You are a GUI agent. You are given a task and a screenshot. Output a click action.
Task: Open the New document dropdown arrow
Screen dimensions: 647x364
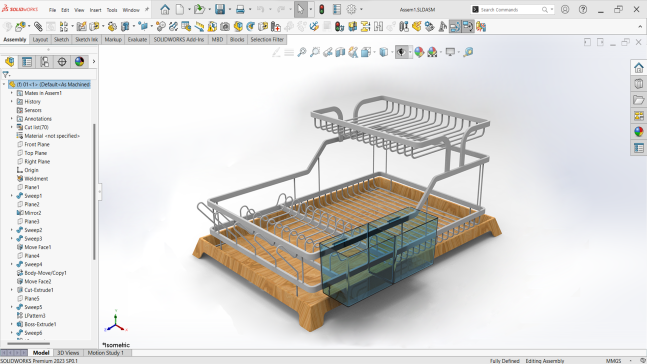pos(189,9)
